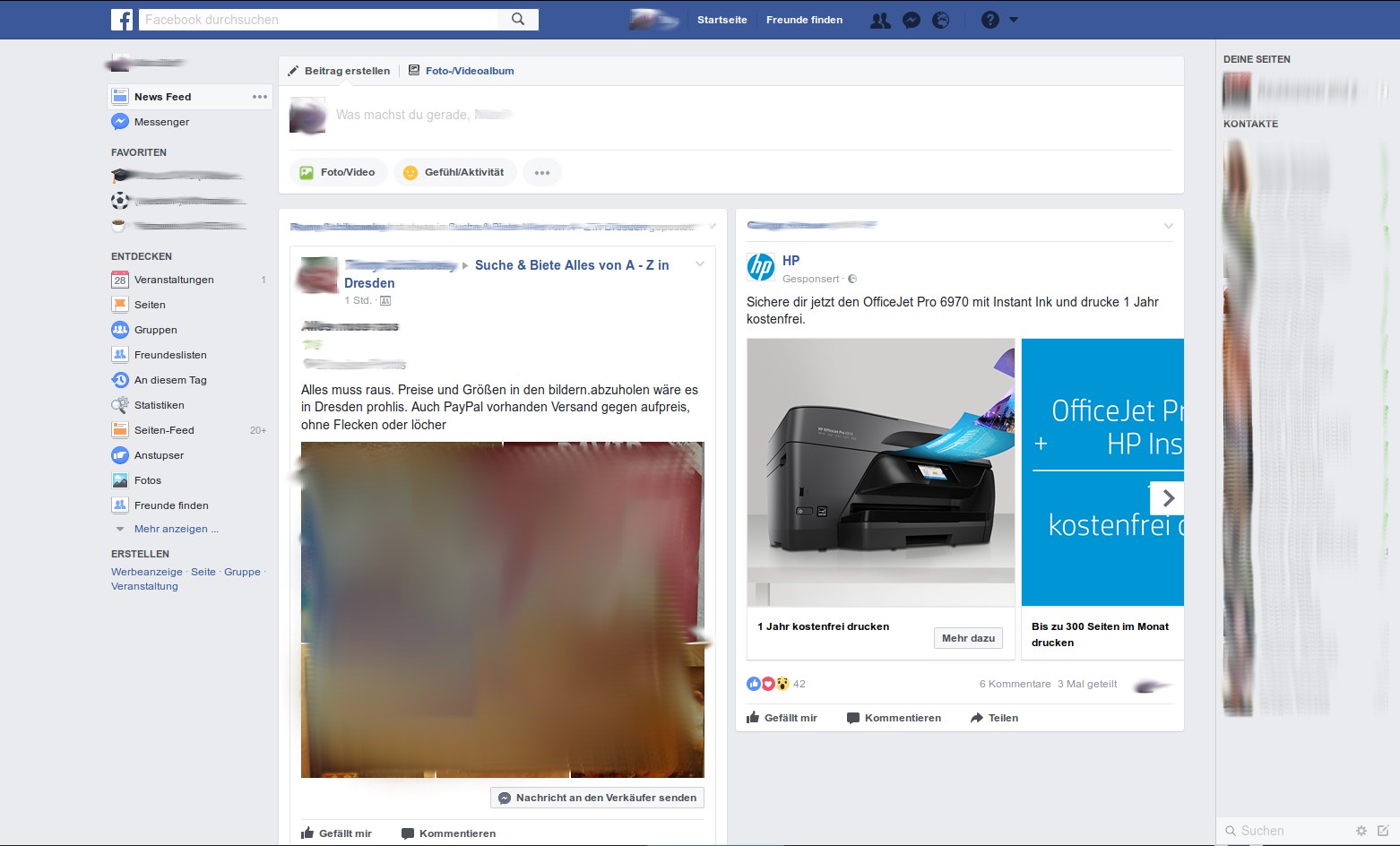Click the Was machst du gerade field
The image size is (1400, 846).
click(753, 115)
